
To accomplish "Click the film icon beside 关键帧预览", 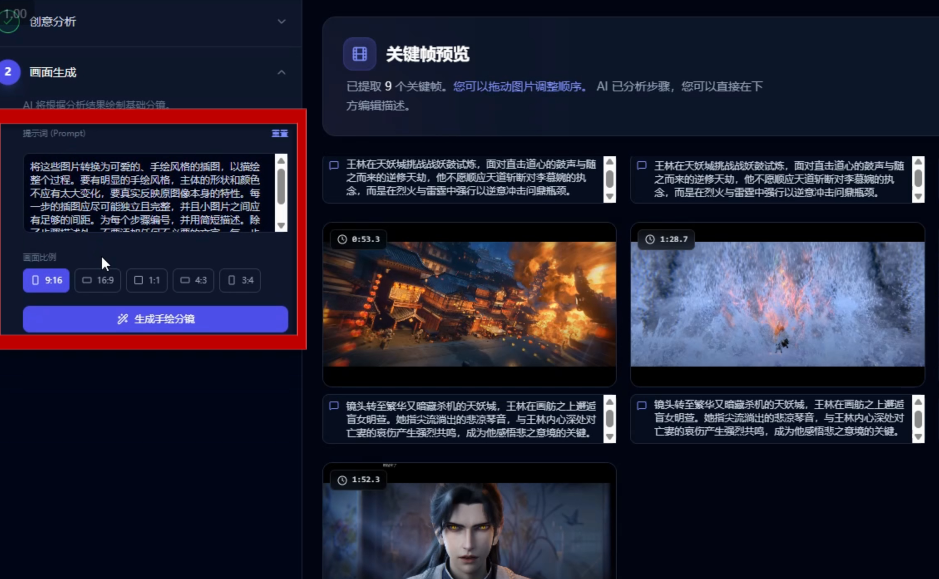I will [x=359, y=54].
